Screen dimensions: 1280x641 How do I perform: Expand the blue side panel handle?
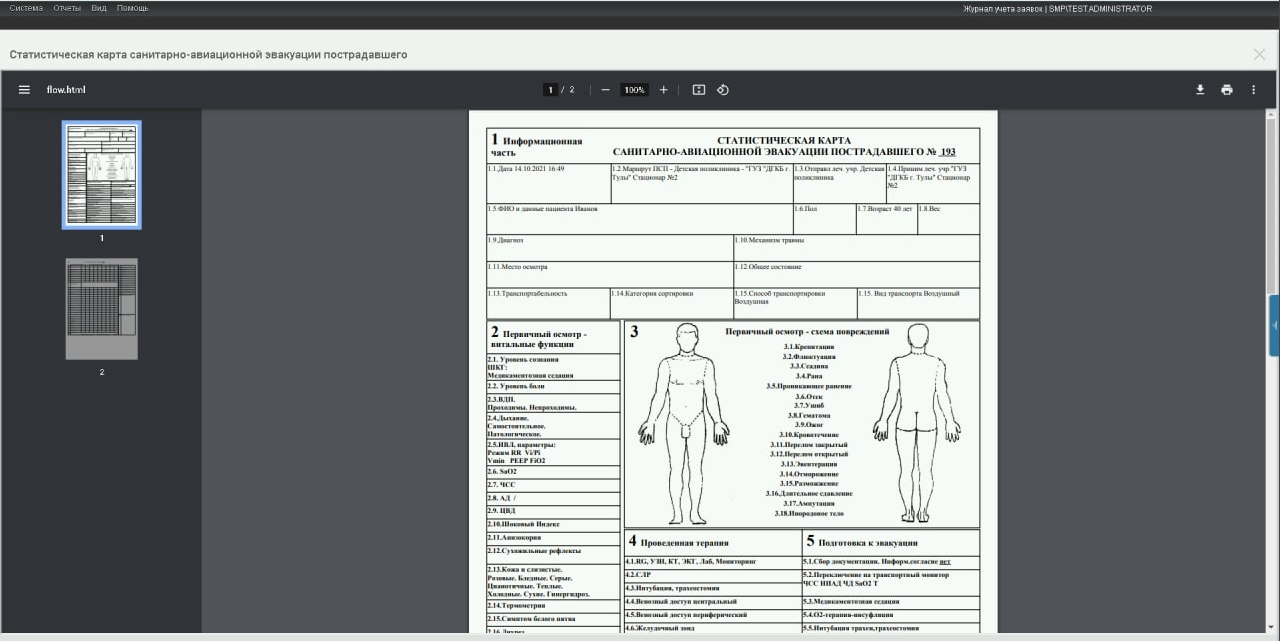tap(1274, 325)
